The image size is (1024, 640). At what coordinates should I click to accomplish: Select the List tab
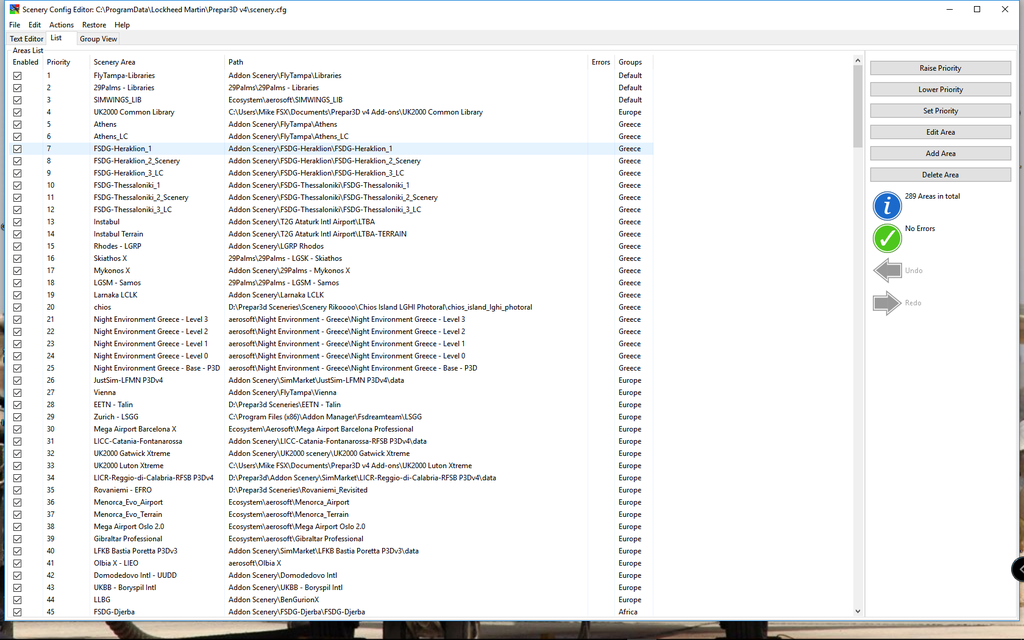pyautogui.click(x=56, y=38)
